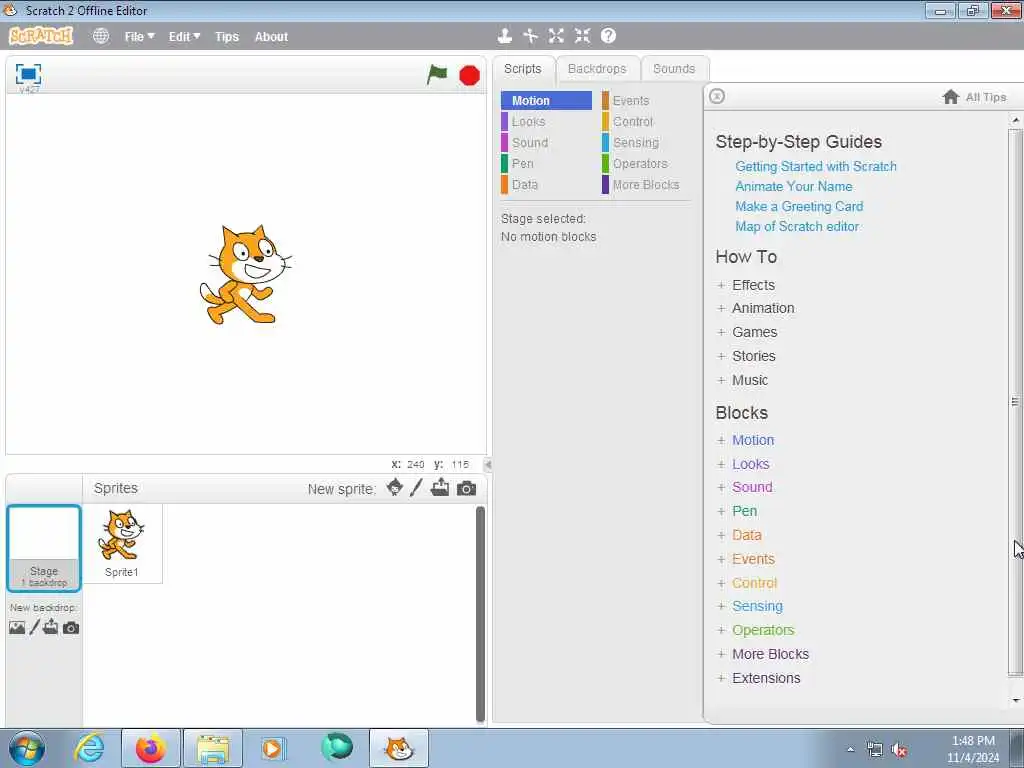Close the Tips panel with X icon

click(716, 97)
